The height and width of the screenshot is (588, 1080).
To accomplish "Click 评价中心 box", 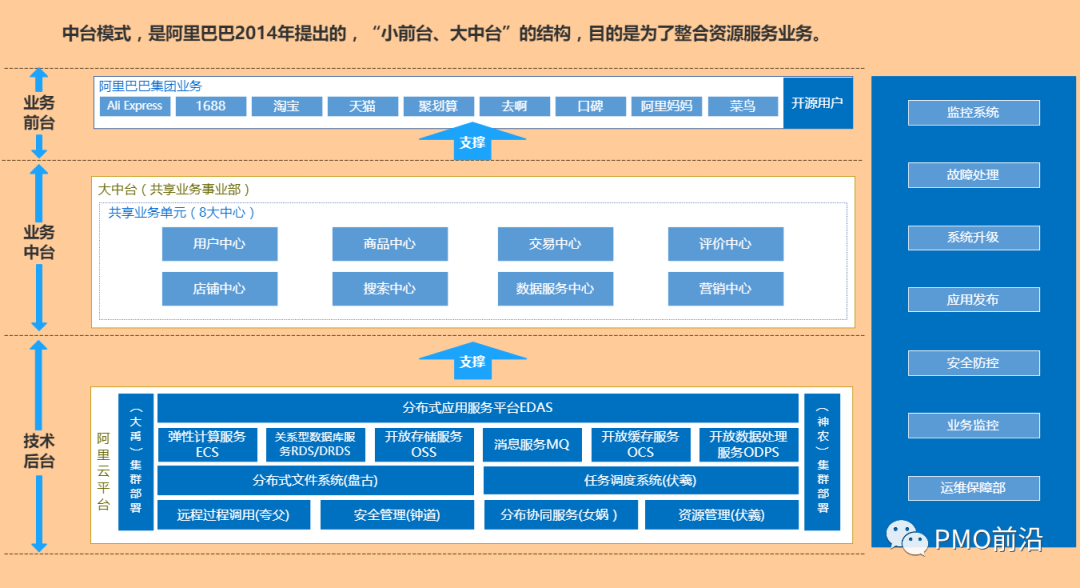I will 725,244.
